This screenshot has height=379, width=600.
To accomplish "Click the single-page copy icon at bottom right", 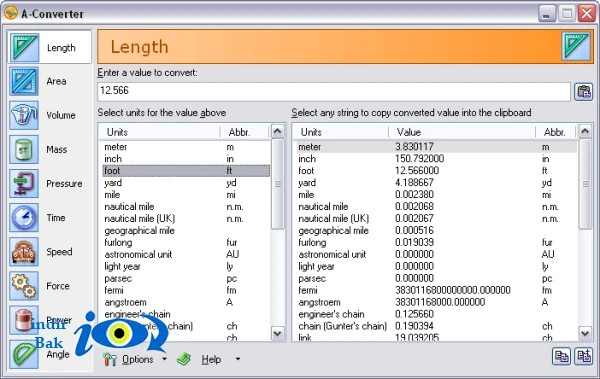I will (x=561, y=356).
